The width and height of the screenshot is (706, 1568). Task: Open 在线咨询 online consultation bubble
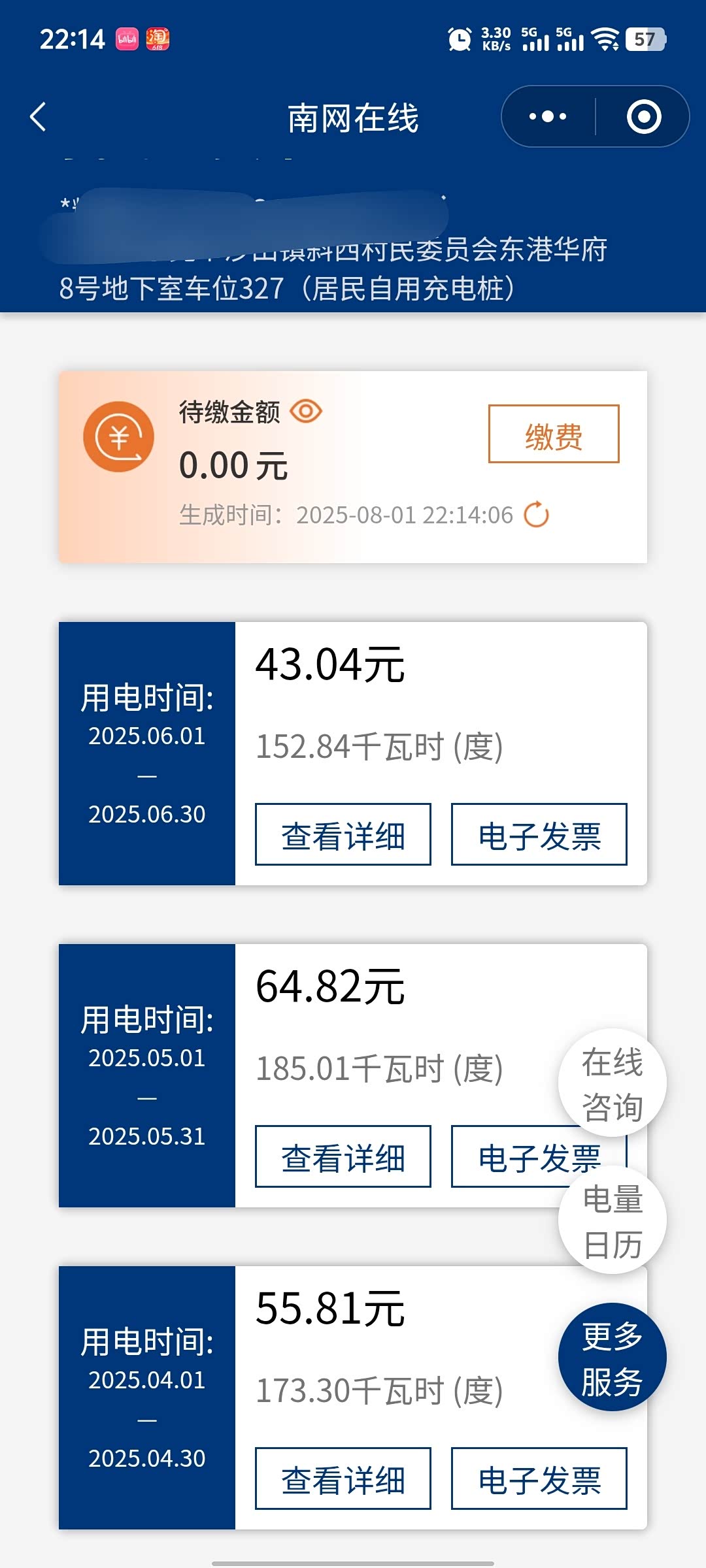tap(612, 1083)
